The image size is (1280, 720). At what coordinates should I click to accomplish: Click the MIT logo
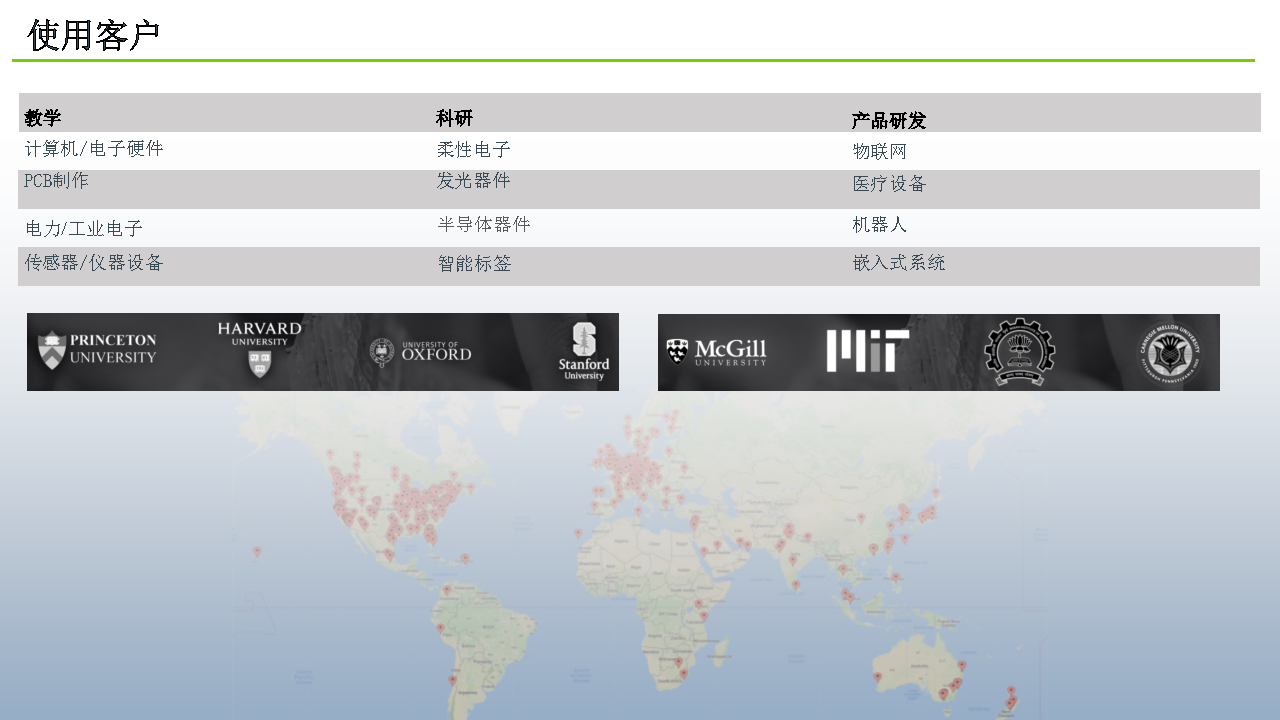(867, 351)
